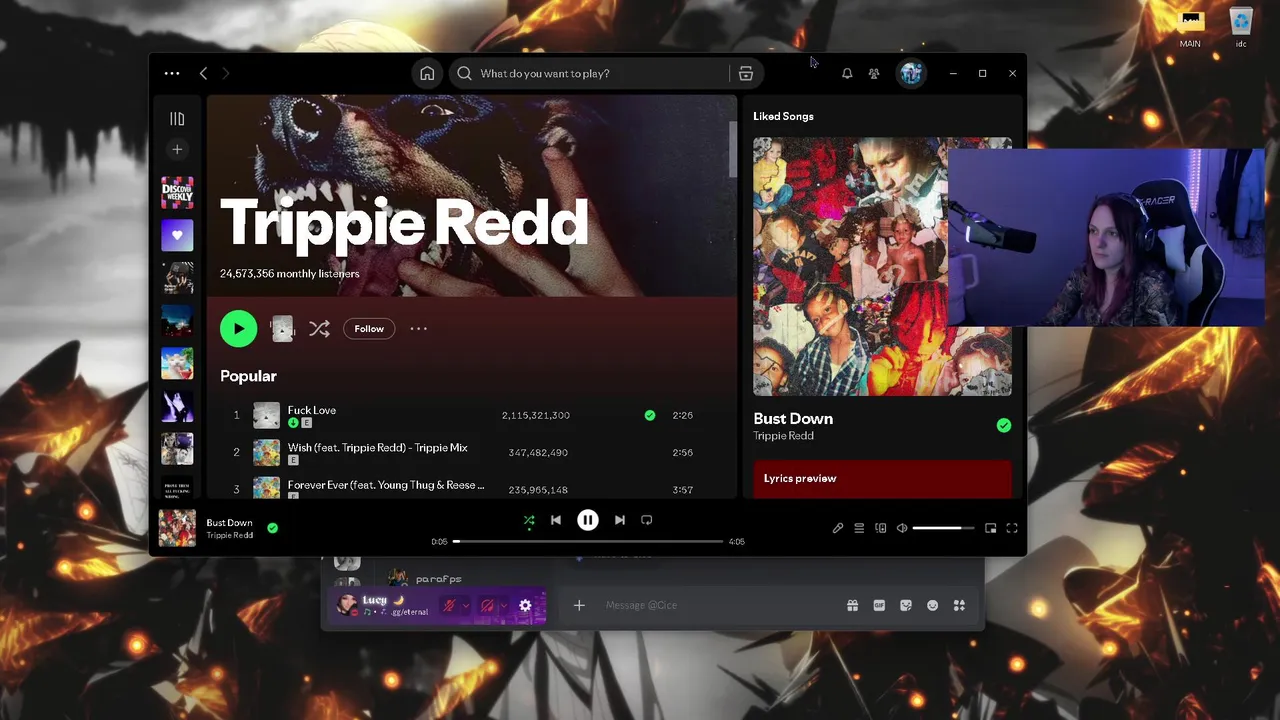This screenshot has height=720, width=1280.
Task: Open Discord gift icon
Action: click(x=852, y=605)
